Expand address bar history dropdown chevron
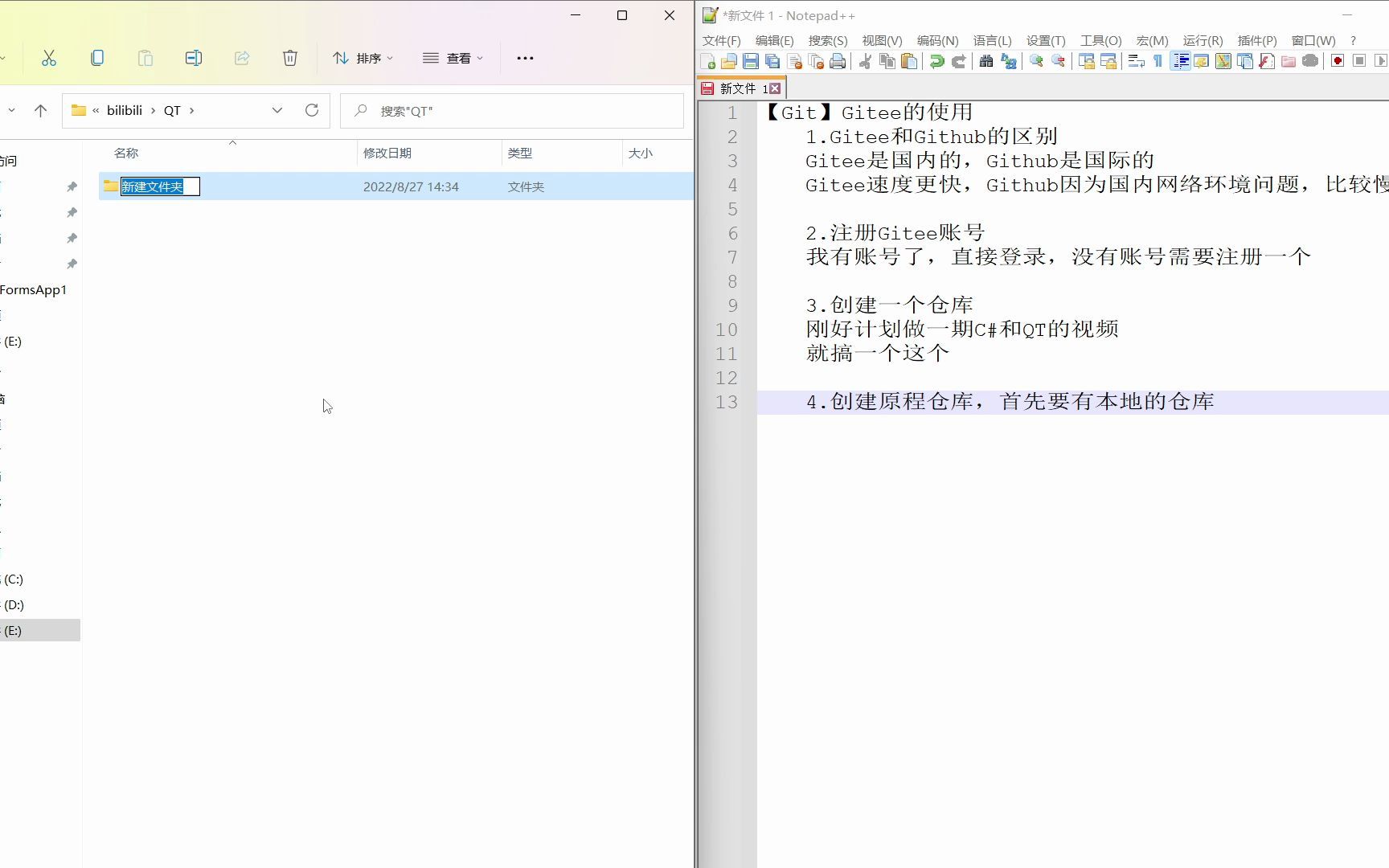Image resolution: width=1389 pixels, height=868 pixels. pyautogui.click(x=277, y=111)
